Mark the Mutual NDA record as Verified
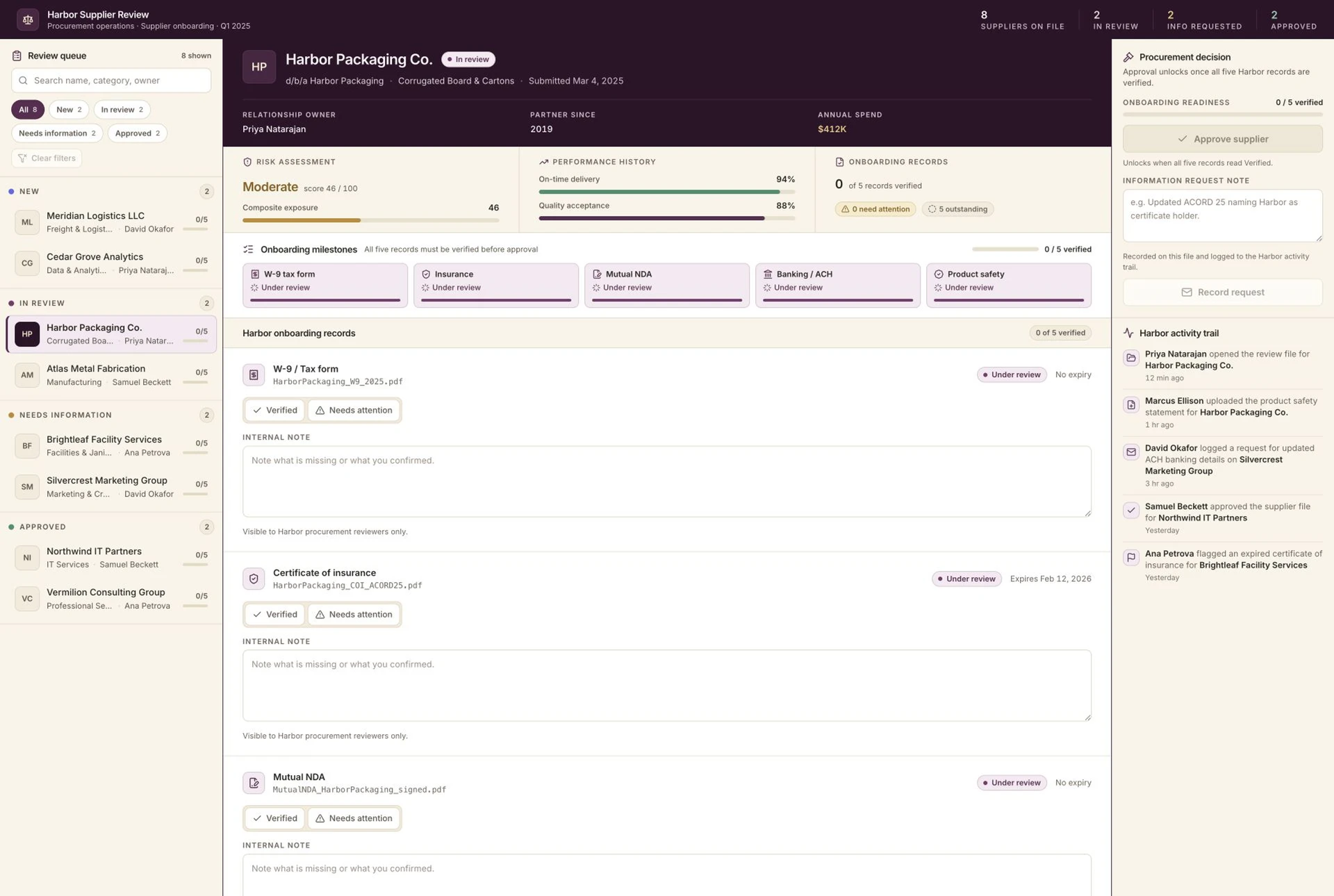Viewport: 1334px width, 896px height. (275, 818)
